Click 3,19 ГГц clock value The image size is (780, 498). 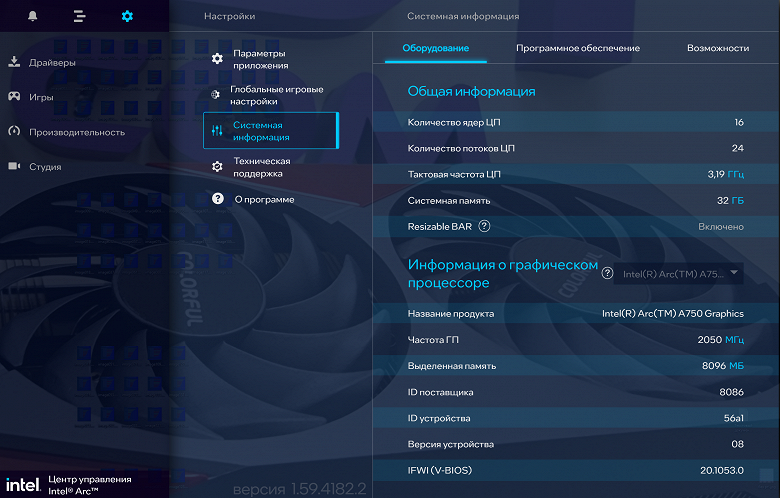[726, 174]
